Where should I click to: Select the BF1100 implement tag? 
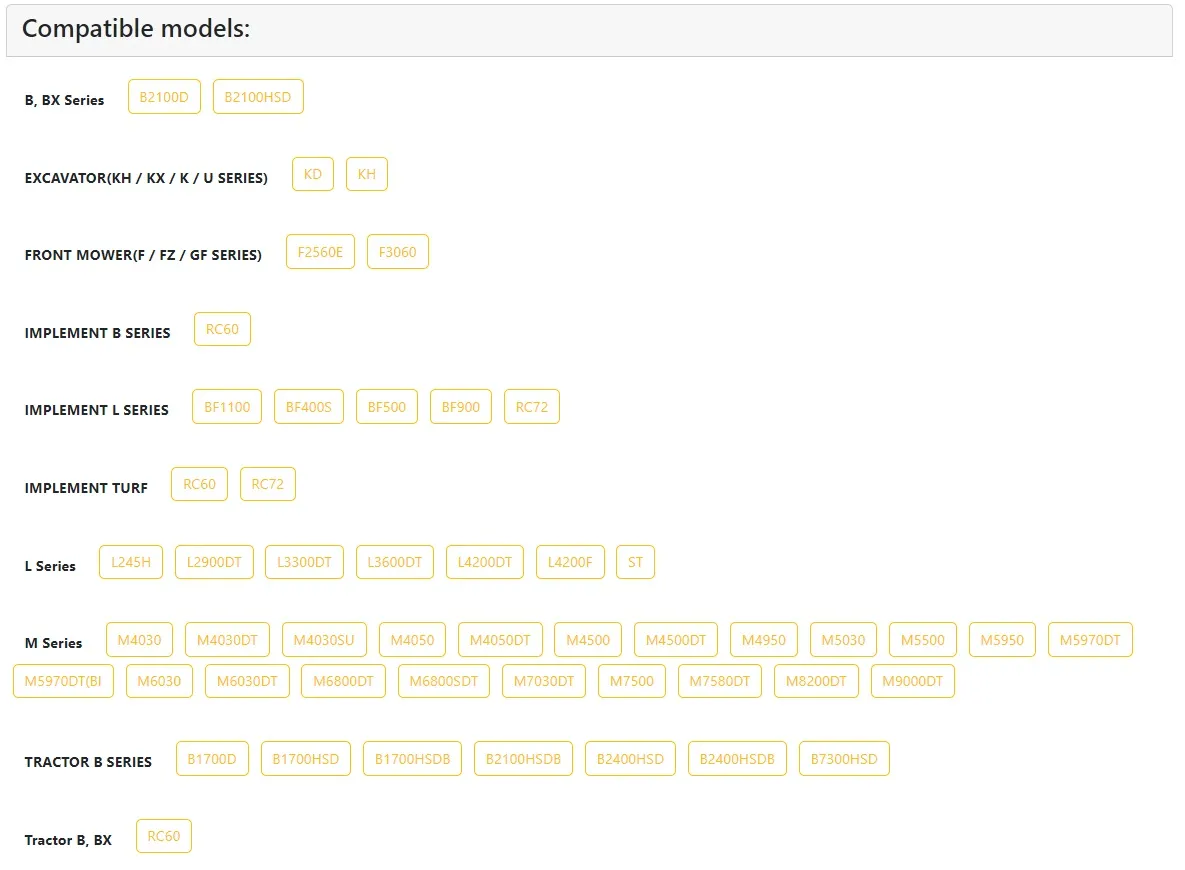(227, 407)
